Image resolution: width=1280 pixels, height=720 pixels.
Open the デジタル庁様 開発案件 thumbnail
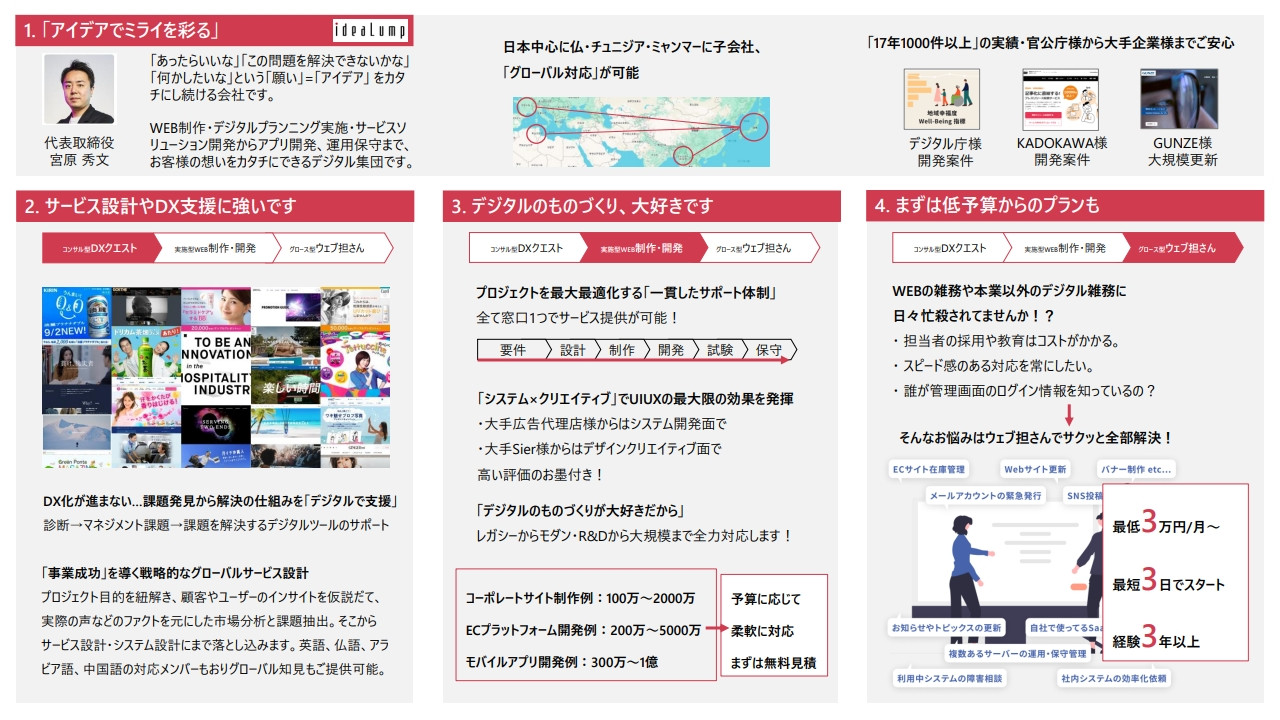pos(941,102)
